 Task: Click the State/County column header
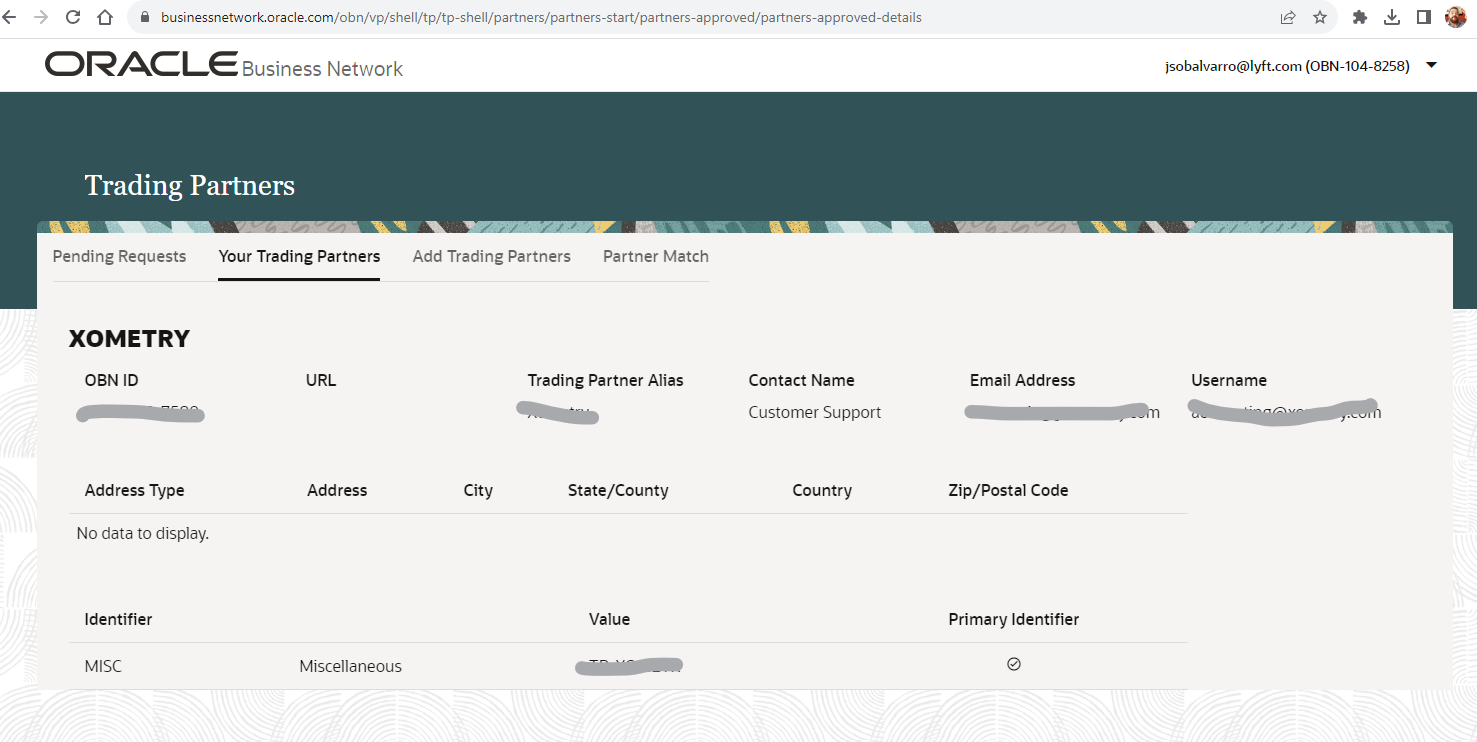[x=618, y=490]
